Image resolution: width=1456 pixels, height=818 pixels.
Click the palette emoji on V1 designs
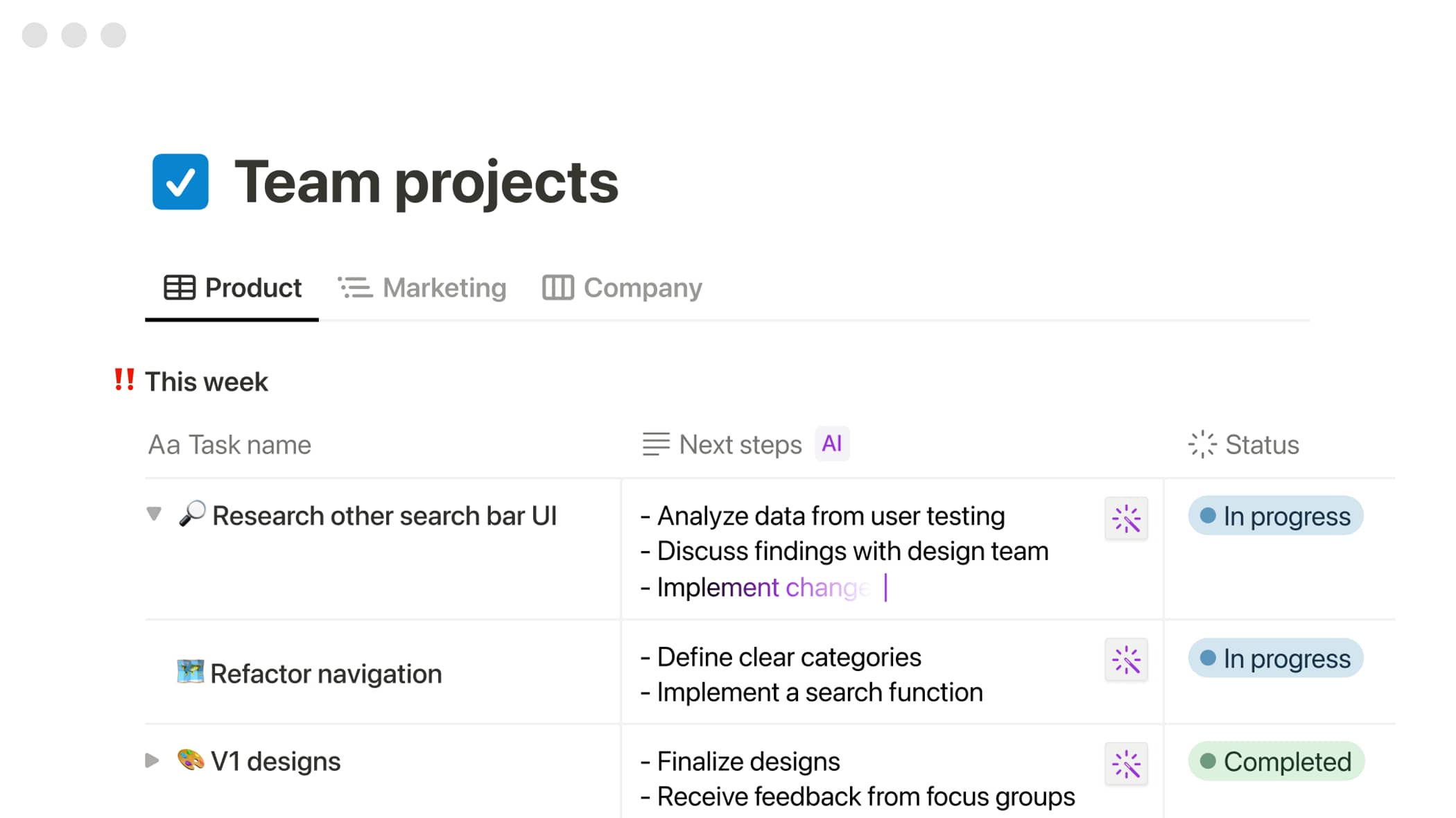tap(190, 760)
